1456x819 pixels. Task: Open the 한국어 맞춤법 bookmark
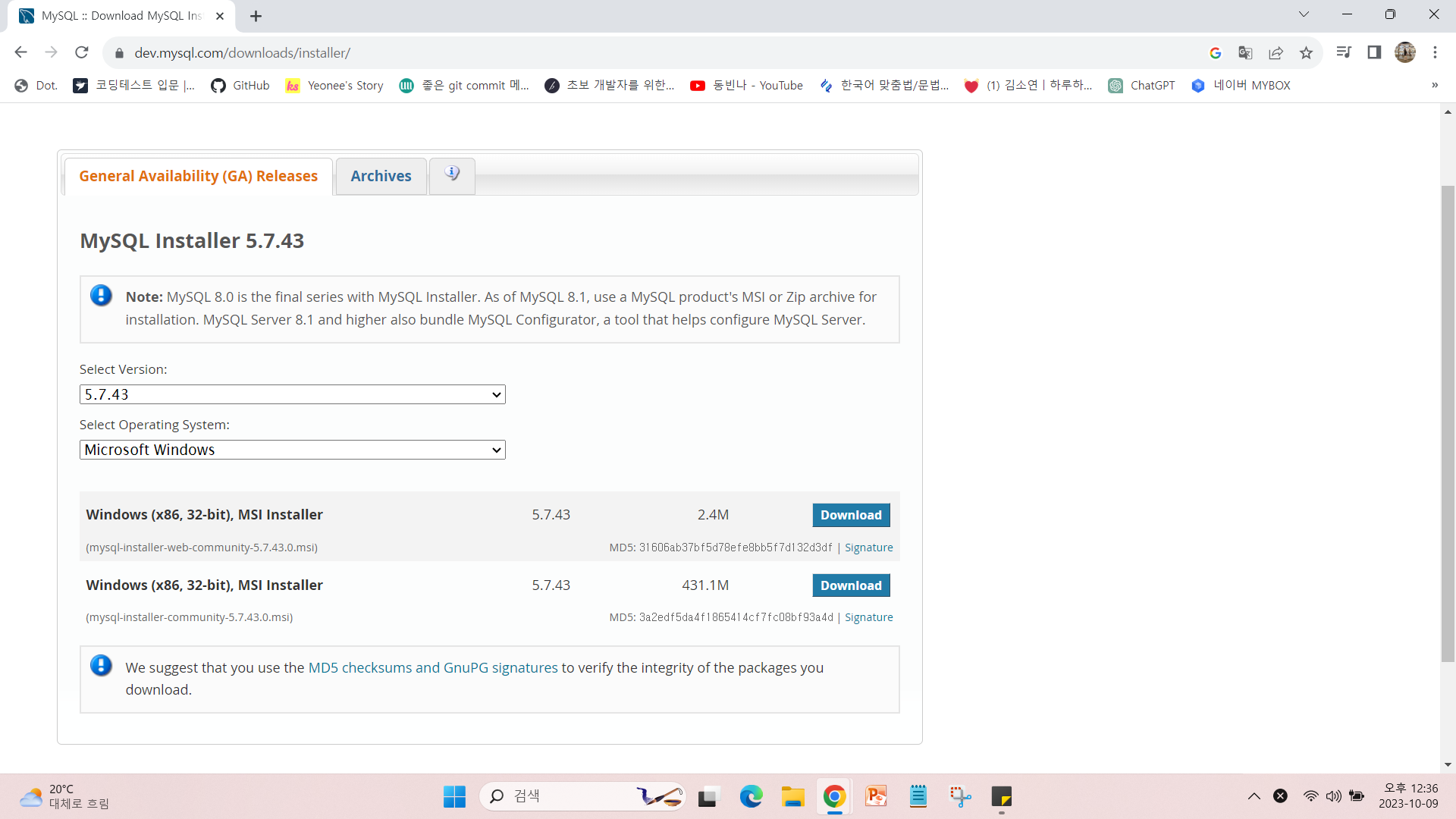point(884,86)
